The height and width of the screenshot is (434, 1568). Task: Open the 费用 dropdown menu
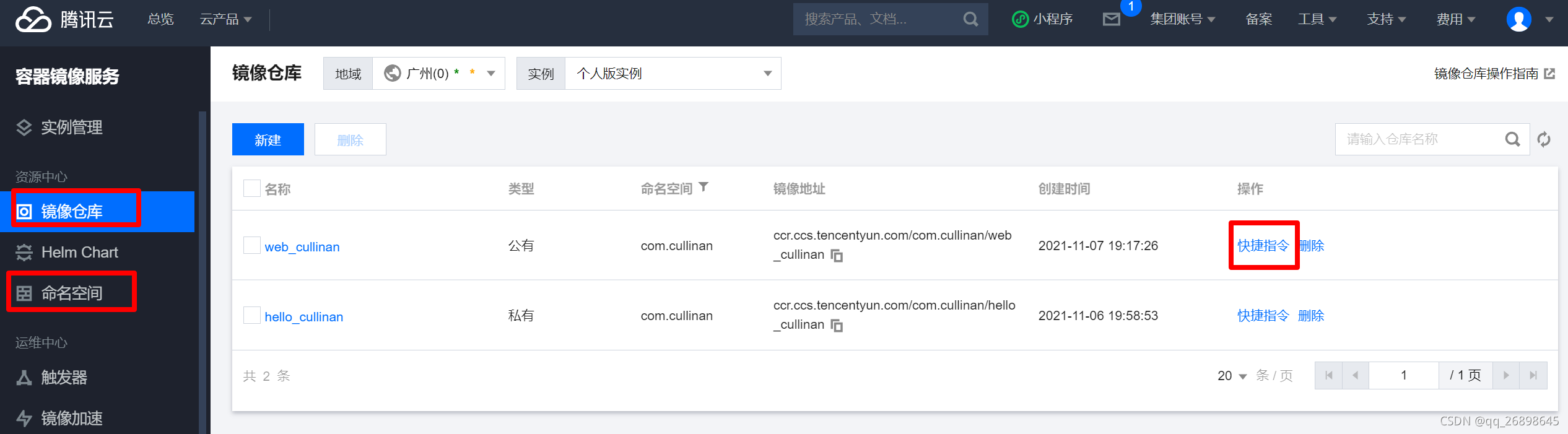(1456, 19)
